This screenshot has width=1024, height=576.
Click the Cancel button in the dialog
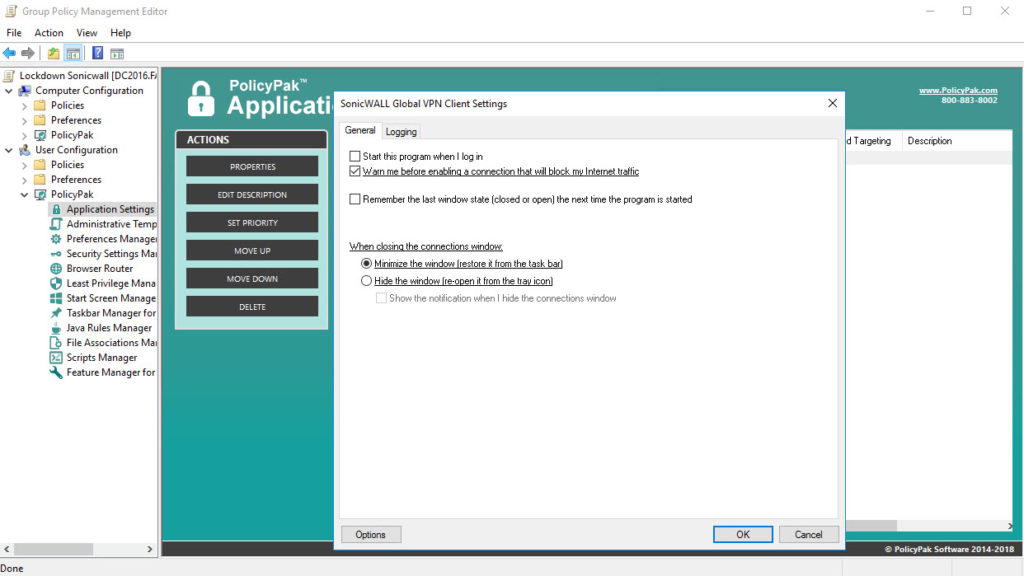[x=808, y=534]
